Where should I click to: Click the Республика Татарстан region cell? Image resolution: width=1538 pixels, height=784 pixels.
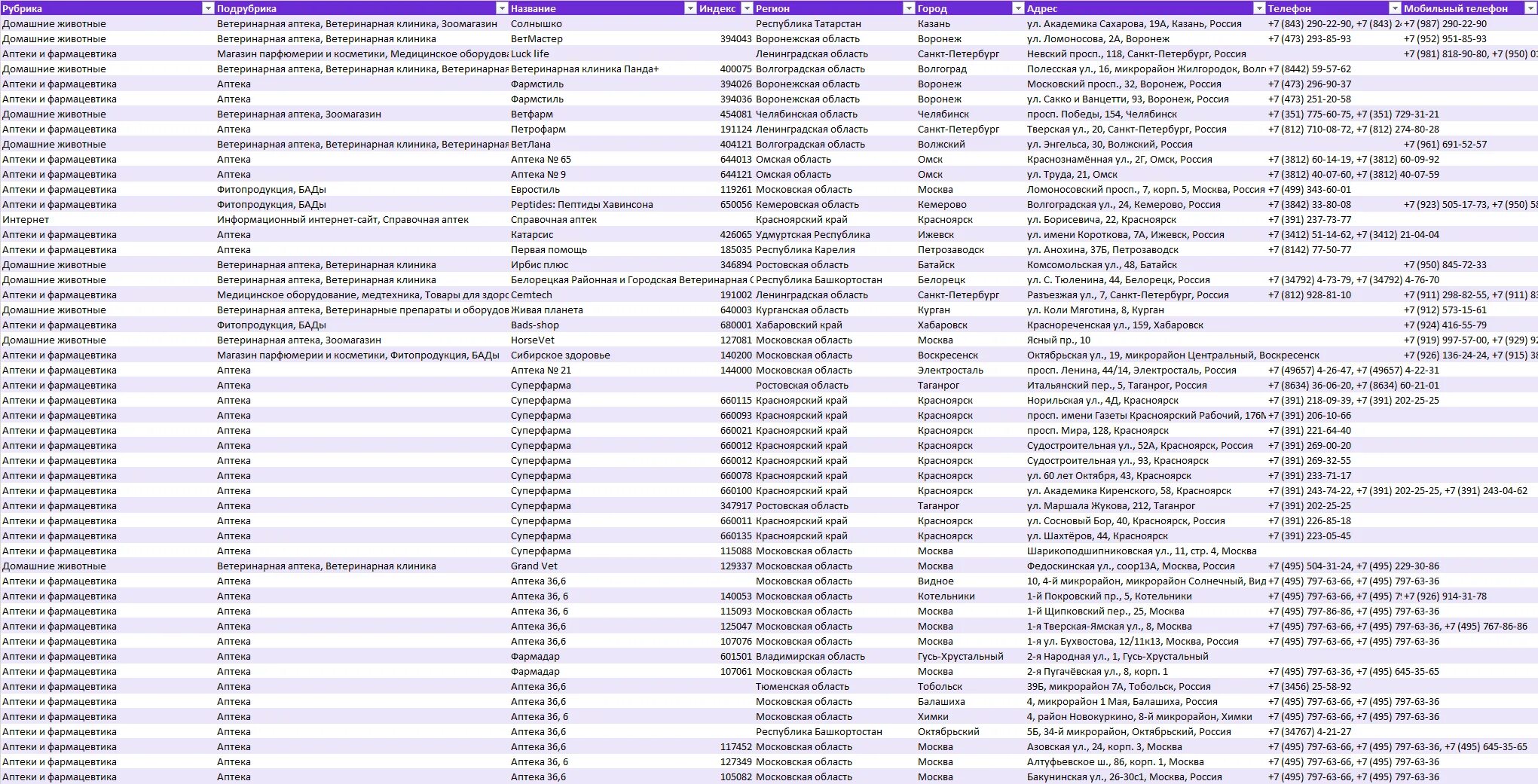point(834,23)
